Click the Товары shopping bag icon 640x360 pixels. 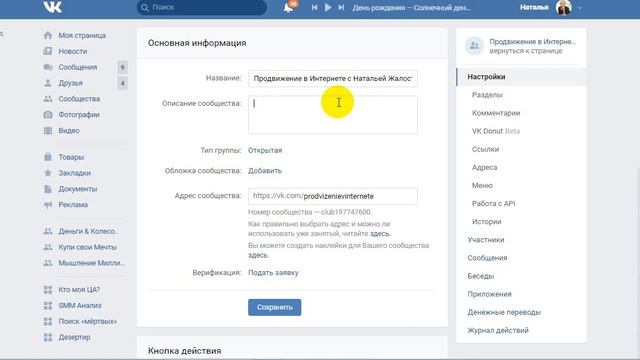click(48, 157)
